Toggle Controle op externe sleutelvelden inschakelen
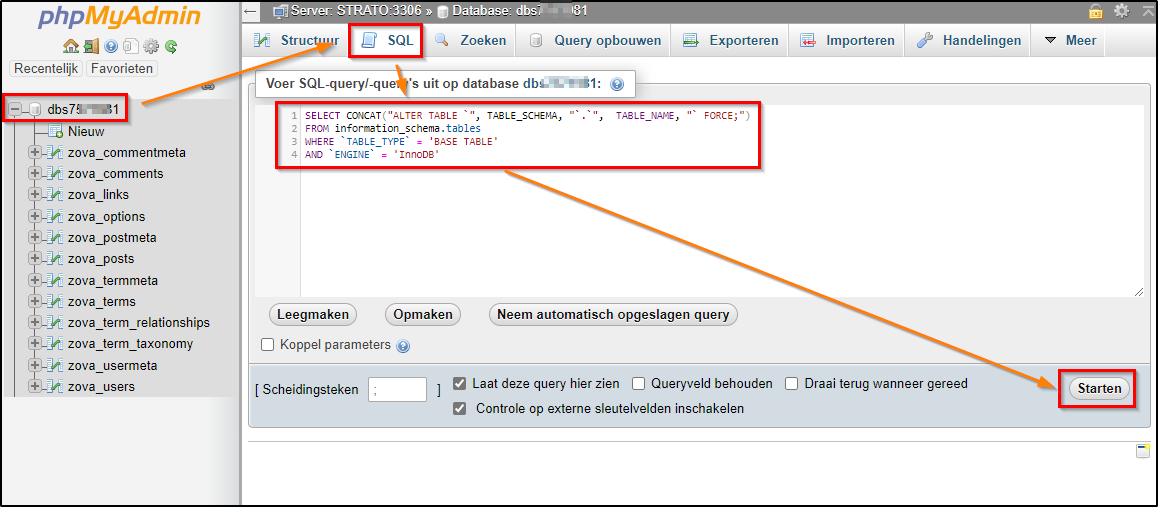Image resolution: width=1158 pixels, height=507 pixels. tap(459, 408)
